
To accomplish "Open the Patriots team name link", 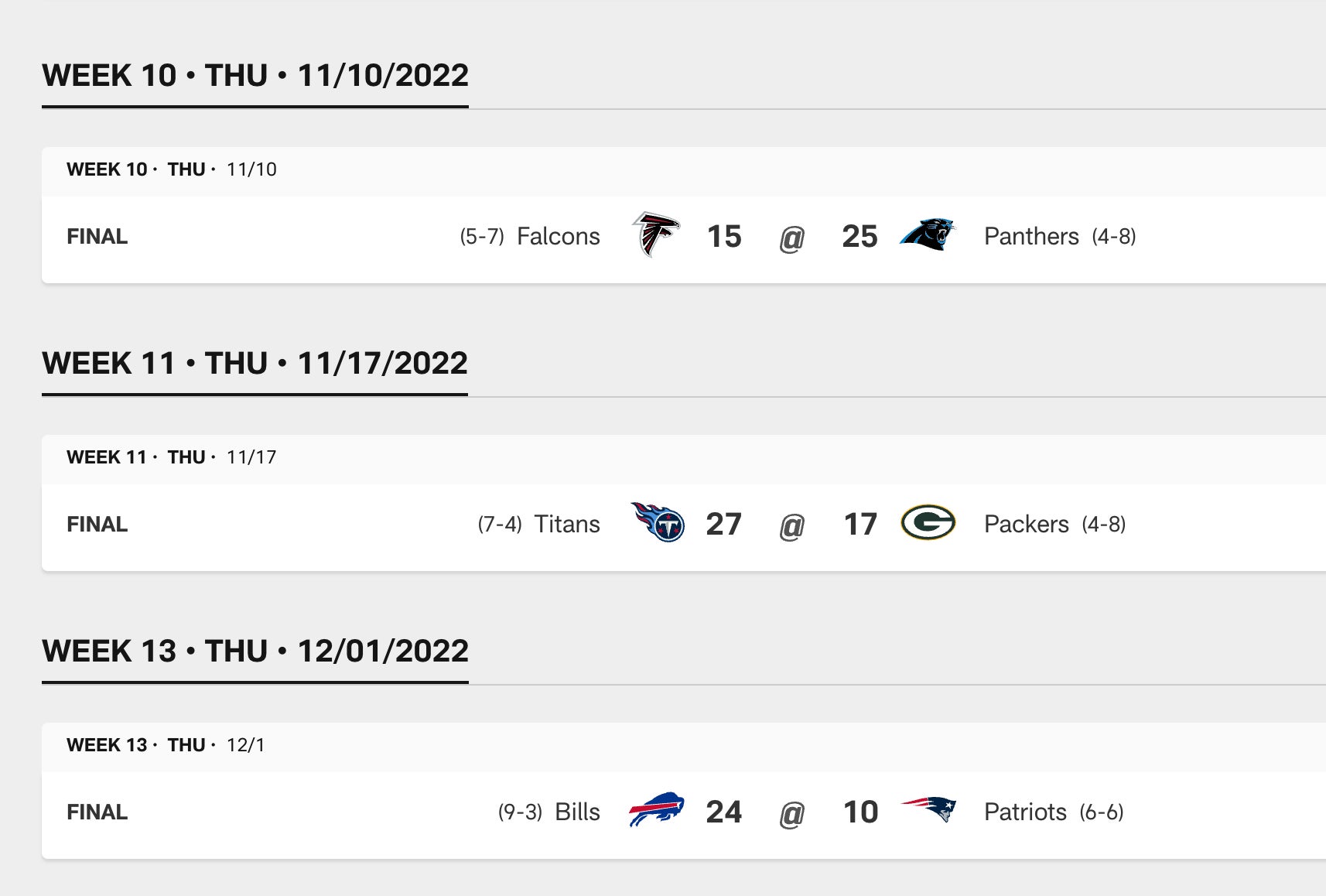I will pyautogui.click(x=1025, y=812).
